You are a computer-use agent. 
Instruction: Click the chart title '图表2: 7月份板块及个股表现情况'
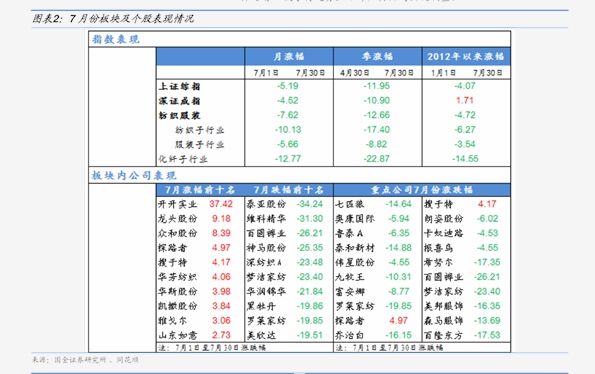(x=113, y=19)
